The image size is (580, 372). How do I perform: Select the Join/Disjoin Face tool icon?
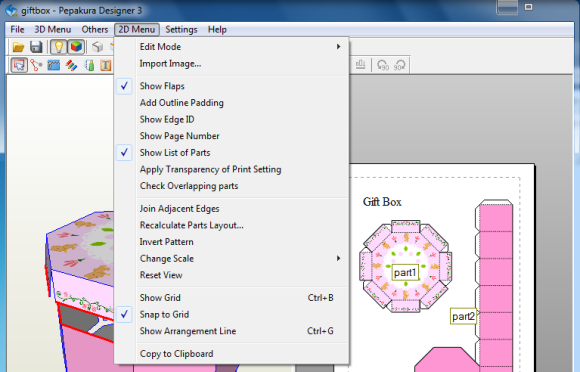[x=36, y=65]
